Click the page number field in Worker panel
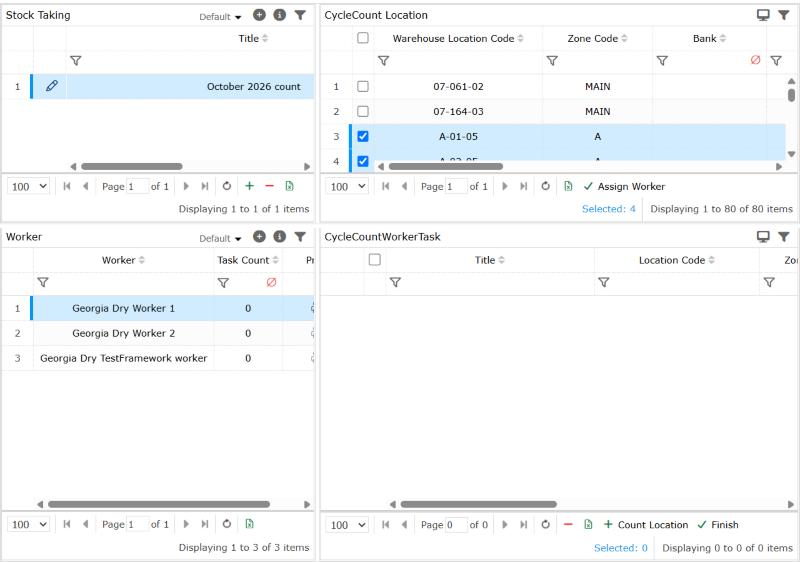The width and height of the screenshot is (800, 562). pyautogui.click(x=137, y=524)
